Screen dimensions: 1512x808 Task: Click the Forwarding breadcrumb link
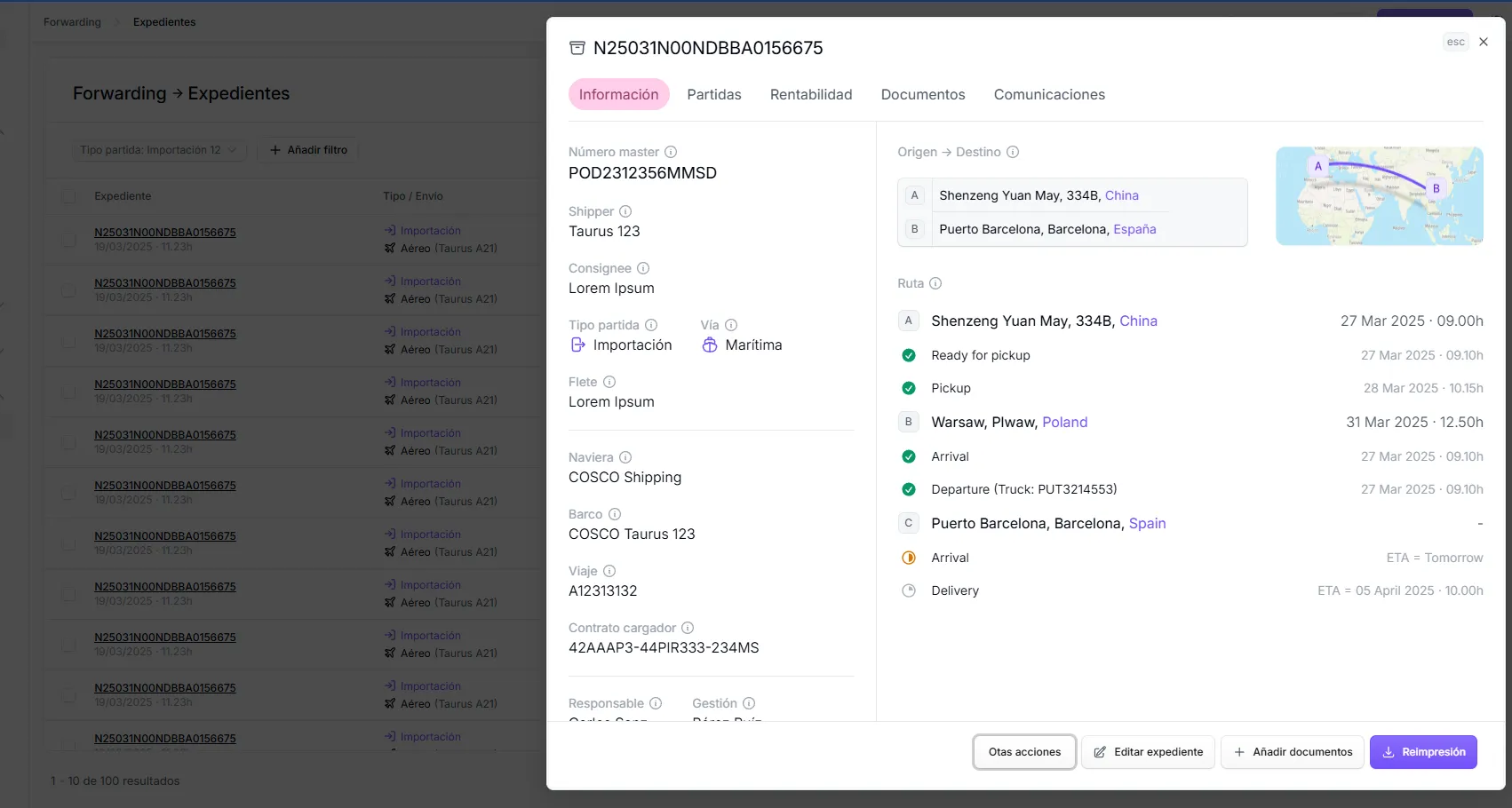(x=72, y=22)
